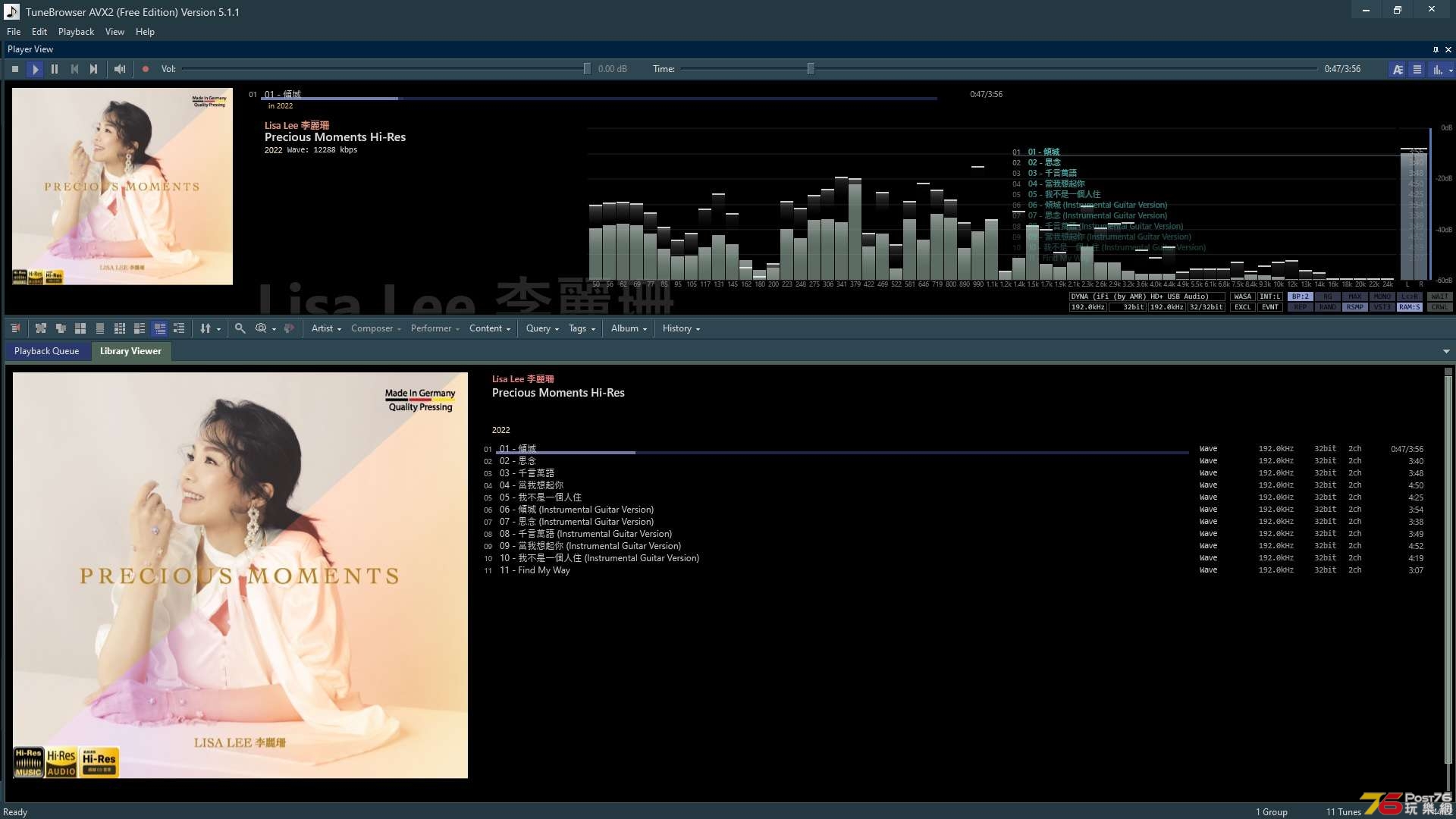Image resolution: width=1456 pixels, height=819 pixels.
Task: Click the greyed clear-filter icon
Action: click(x=289, y=328)
